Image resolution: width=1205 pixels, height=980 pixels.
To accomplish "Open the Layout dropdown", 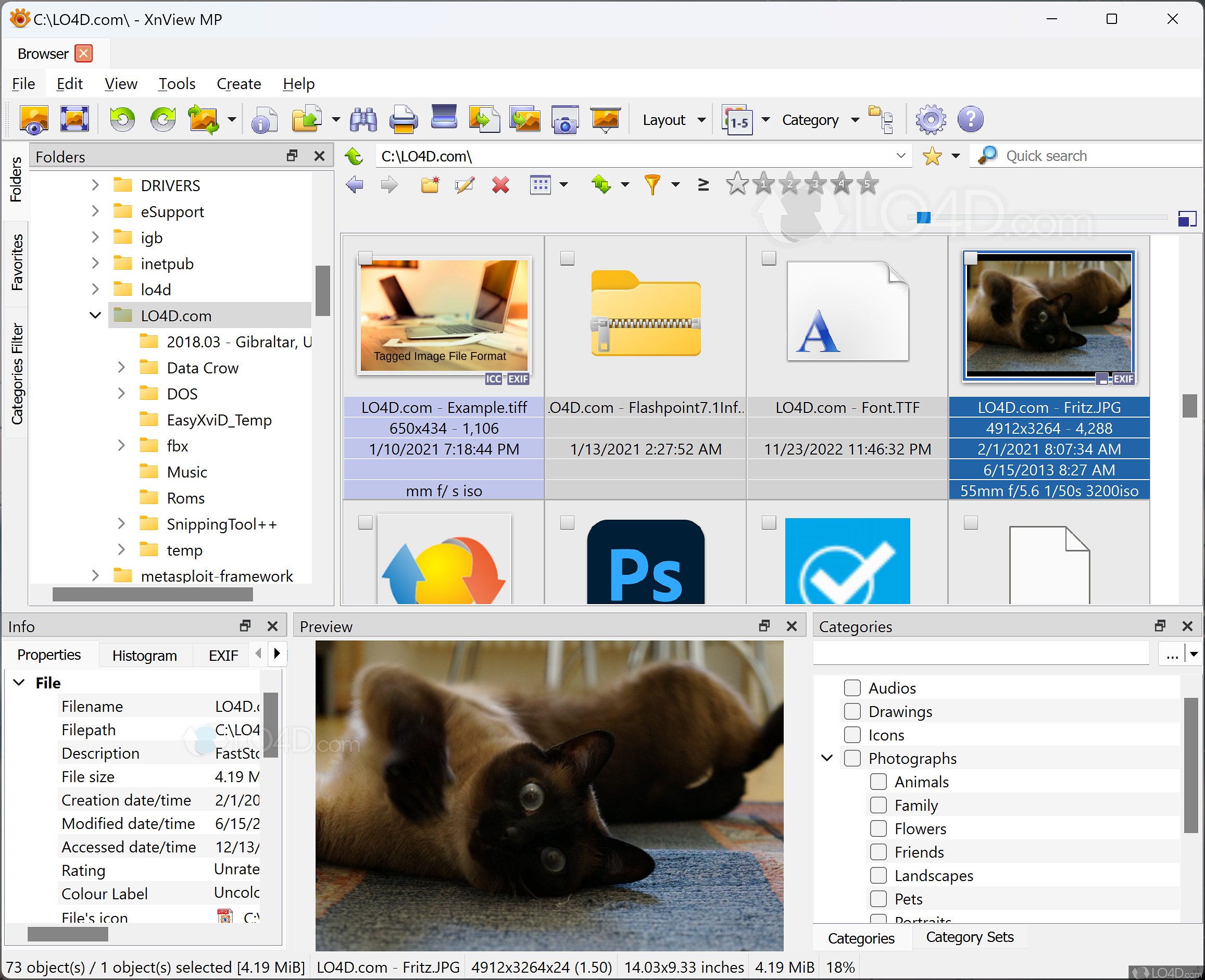I will click(674, 120).
